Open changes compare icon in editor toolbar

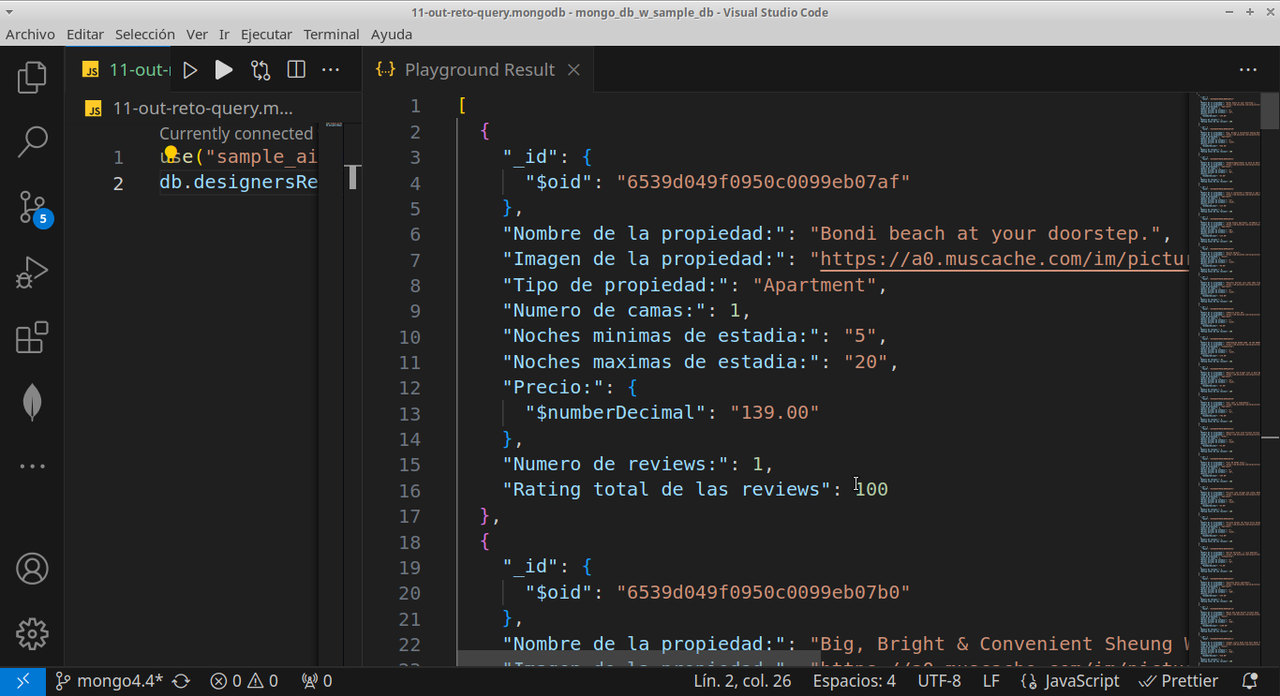pyautogui.click(x=260, y=70)
